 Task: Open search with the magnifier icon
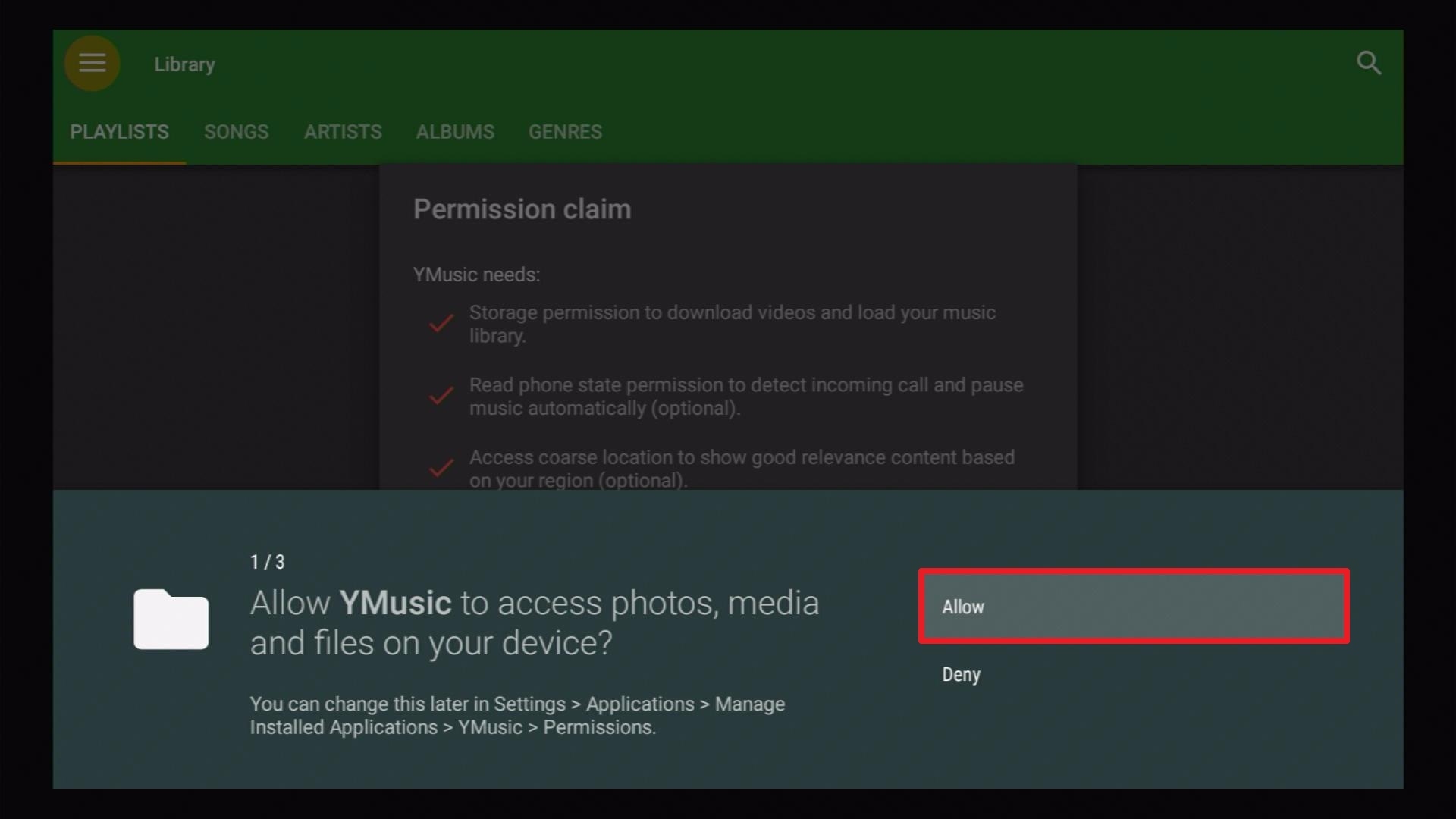point(1369,63)
